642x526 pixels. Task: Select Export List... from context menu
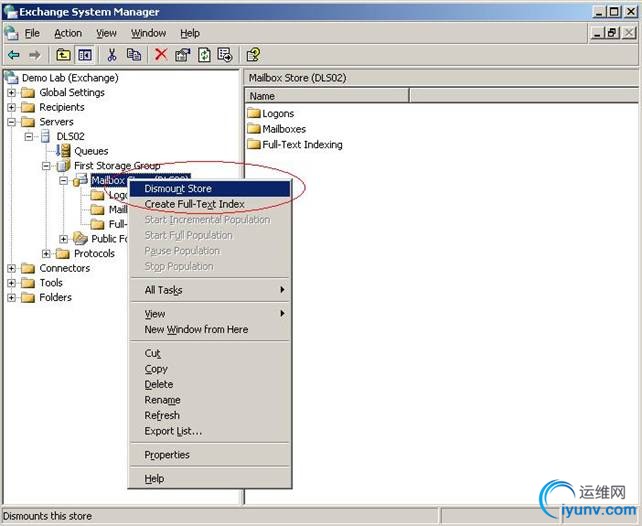click(210, 431)
